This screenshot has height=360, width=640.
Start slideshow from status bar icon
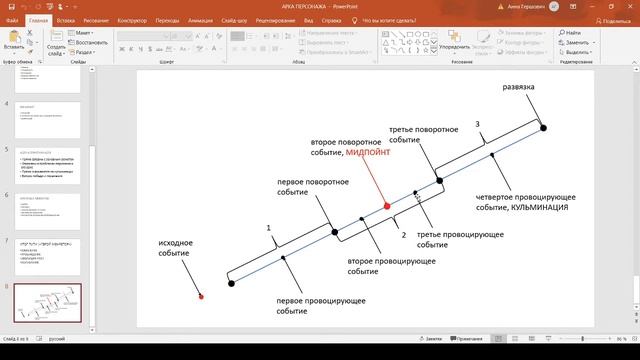(x=548, y=339)
